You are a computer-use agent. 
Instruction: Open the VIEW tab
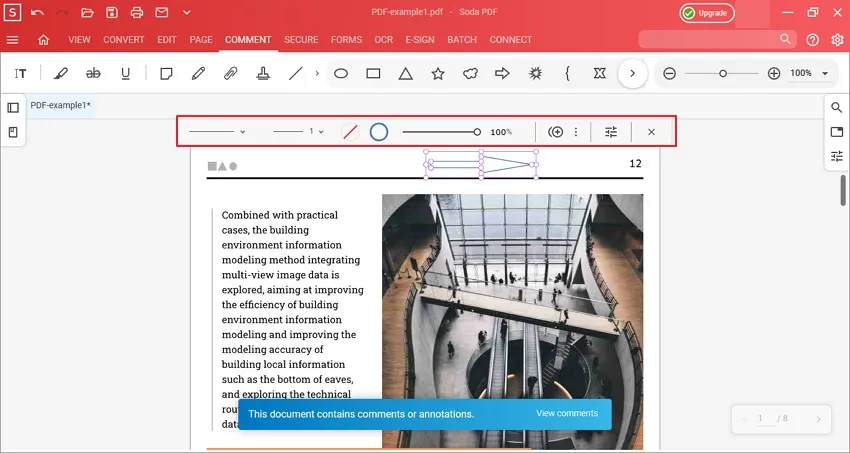pos(79,40)
